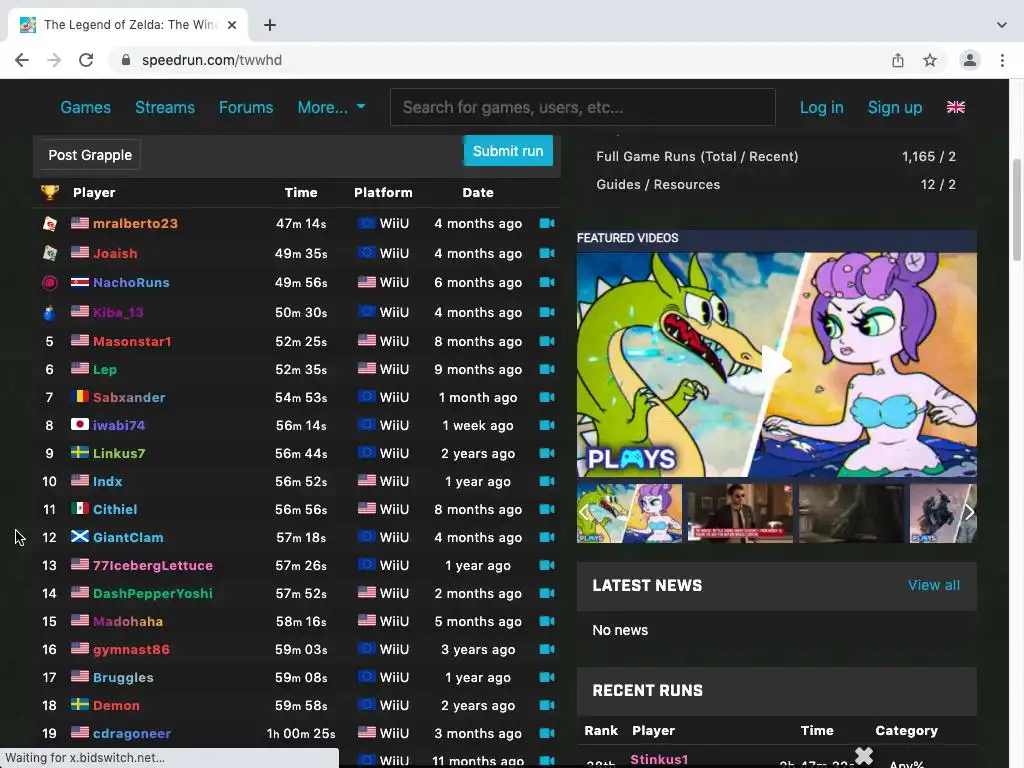This screenshot has height=768, width=1024.
Task: Open video icon for Linkus7's run
Action: pos(547,453)
